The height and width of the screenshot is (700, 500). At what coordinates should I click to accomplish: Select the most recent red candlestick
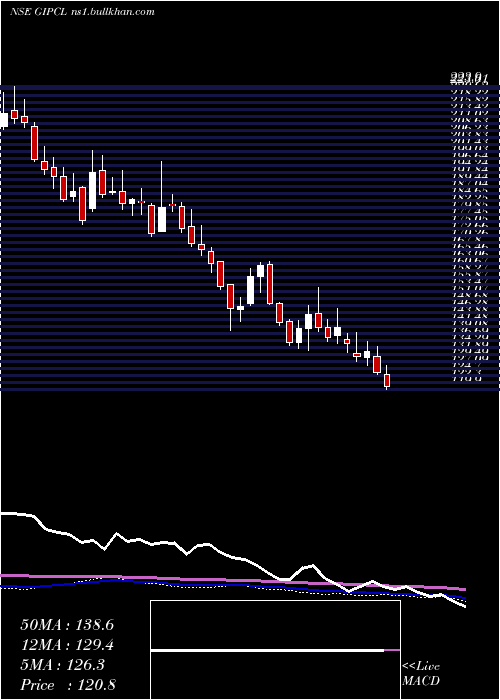pyautogui.click(x=387, y=378)
